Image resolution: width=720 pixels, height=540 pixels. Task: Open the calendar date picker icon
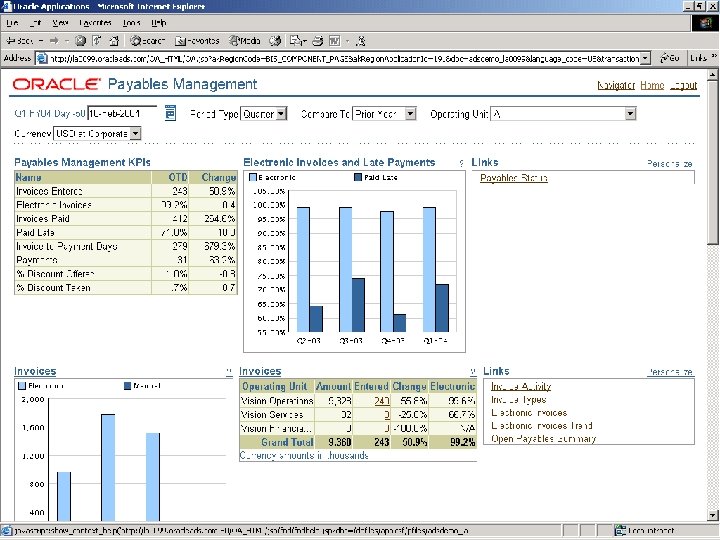click(x=170, y=113)
